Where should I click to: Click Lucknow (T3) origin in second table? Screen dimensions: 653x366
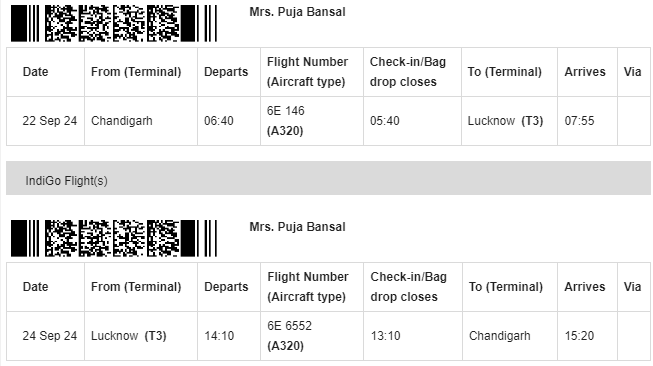tap(129, 336)
